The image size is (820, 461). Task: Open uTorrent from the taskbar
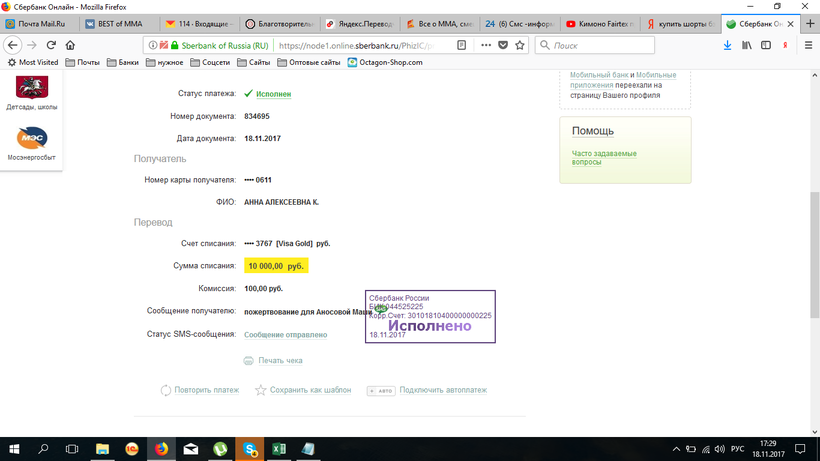click(x=220, y=449)
